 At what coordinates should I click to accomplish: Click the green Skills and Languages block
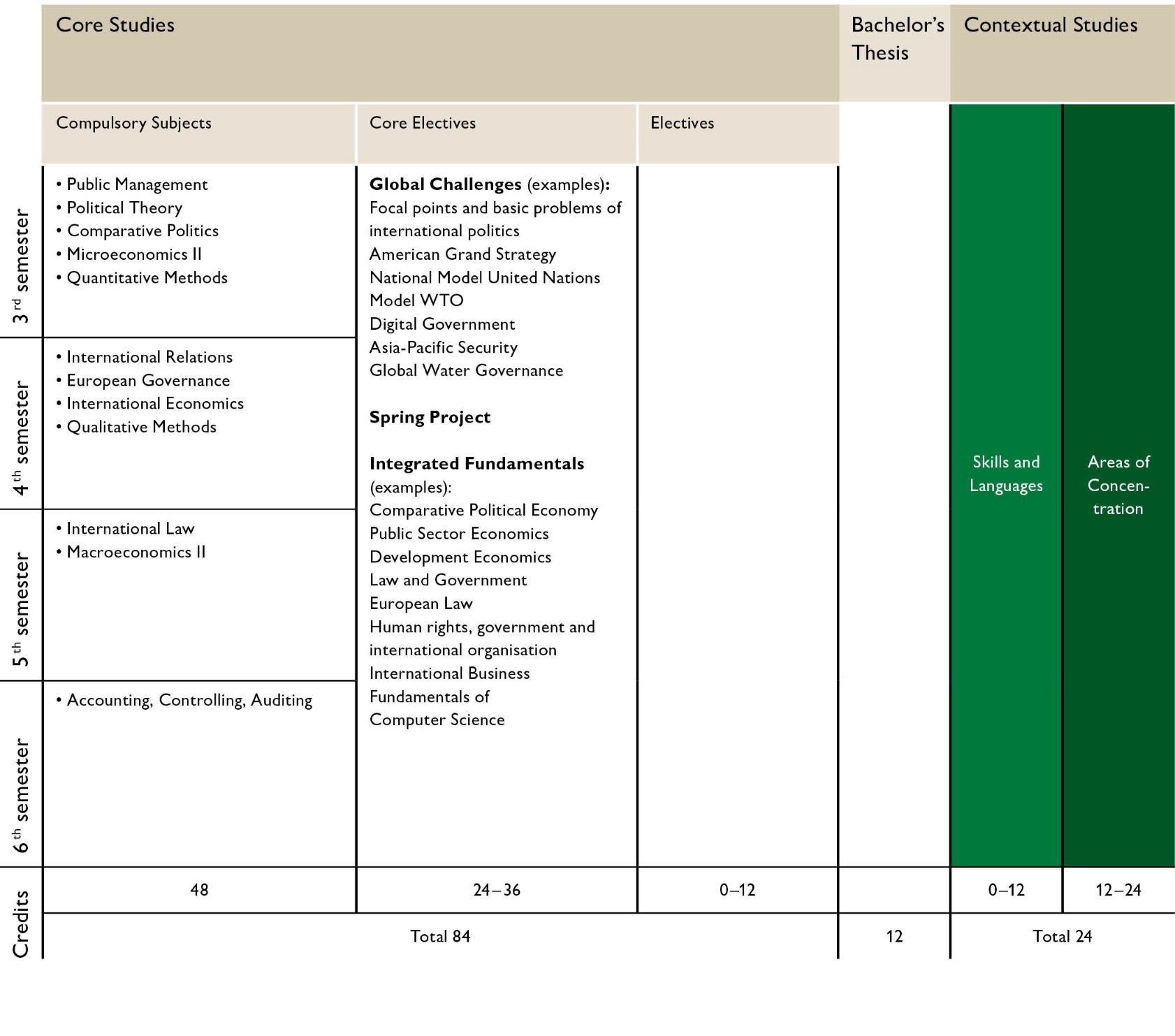1006,474
